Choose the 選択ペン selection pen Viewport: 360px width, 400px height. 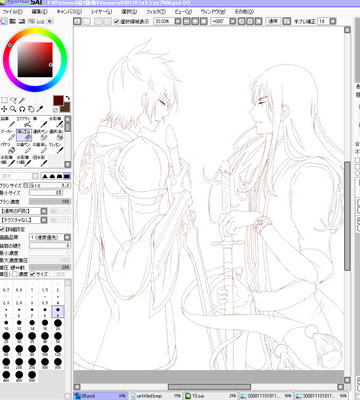[40, 135]
